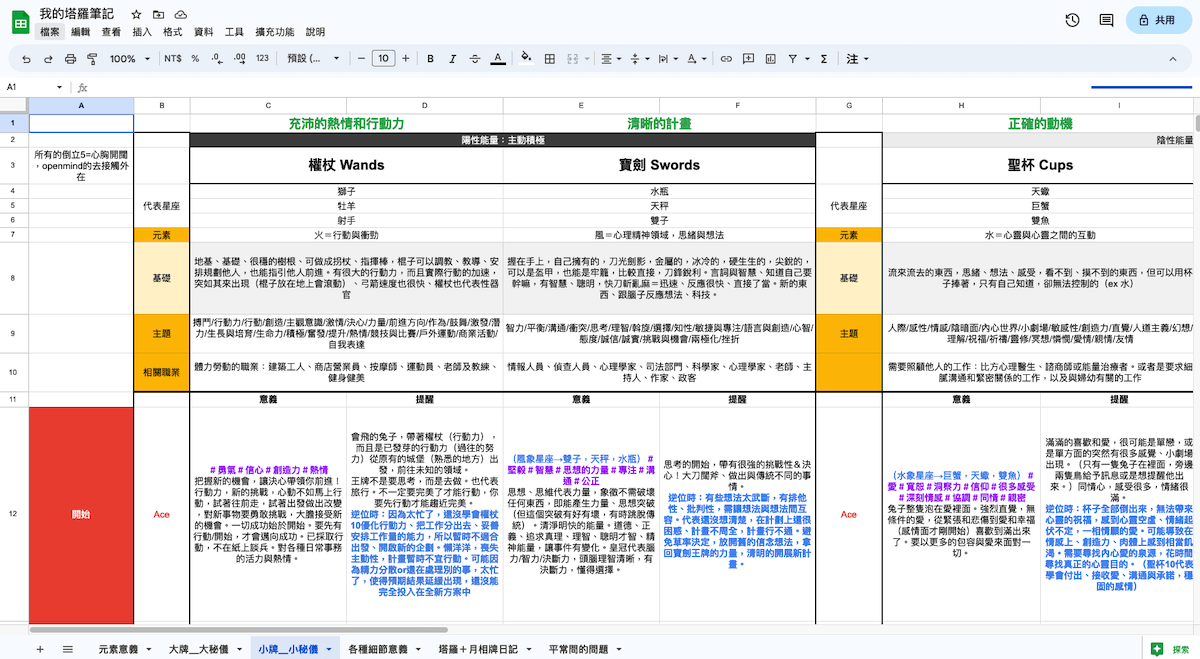Print the spreadsheet using printer icon

[70, 59]
